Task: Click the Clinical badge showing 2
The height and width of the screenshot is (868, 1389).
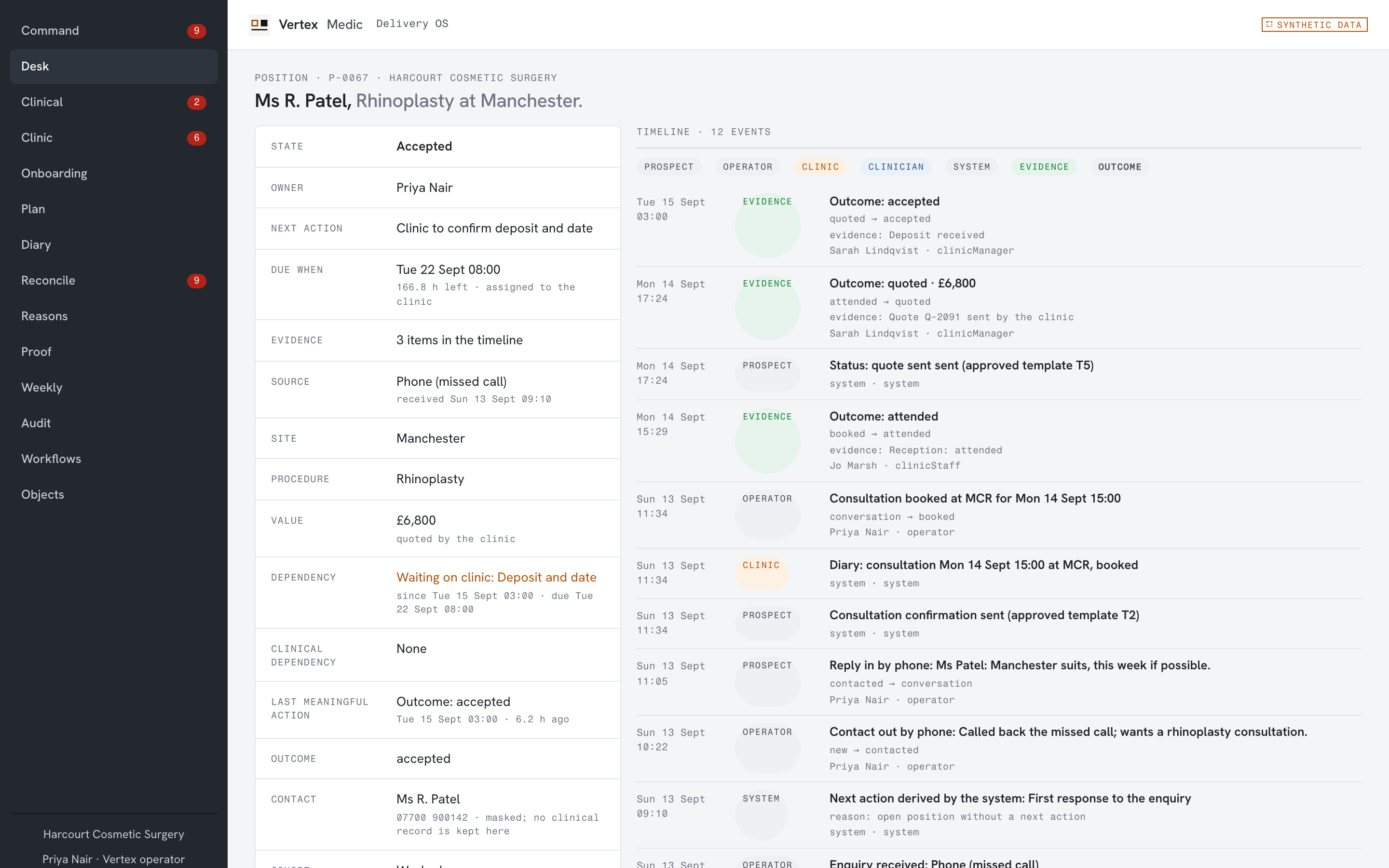Action: point(196,102)
